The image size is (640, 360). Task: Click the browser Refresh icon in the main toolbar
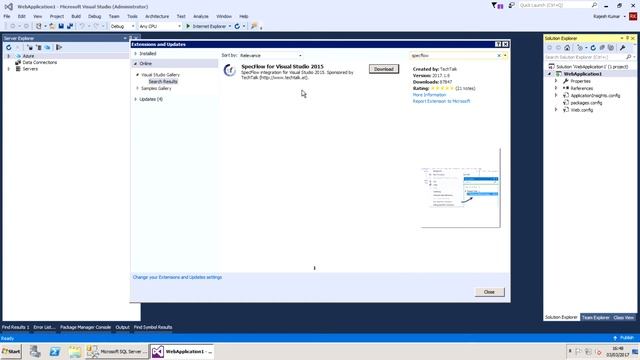click(x=237, y=26)
